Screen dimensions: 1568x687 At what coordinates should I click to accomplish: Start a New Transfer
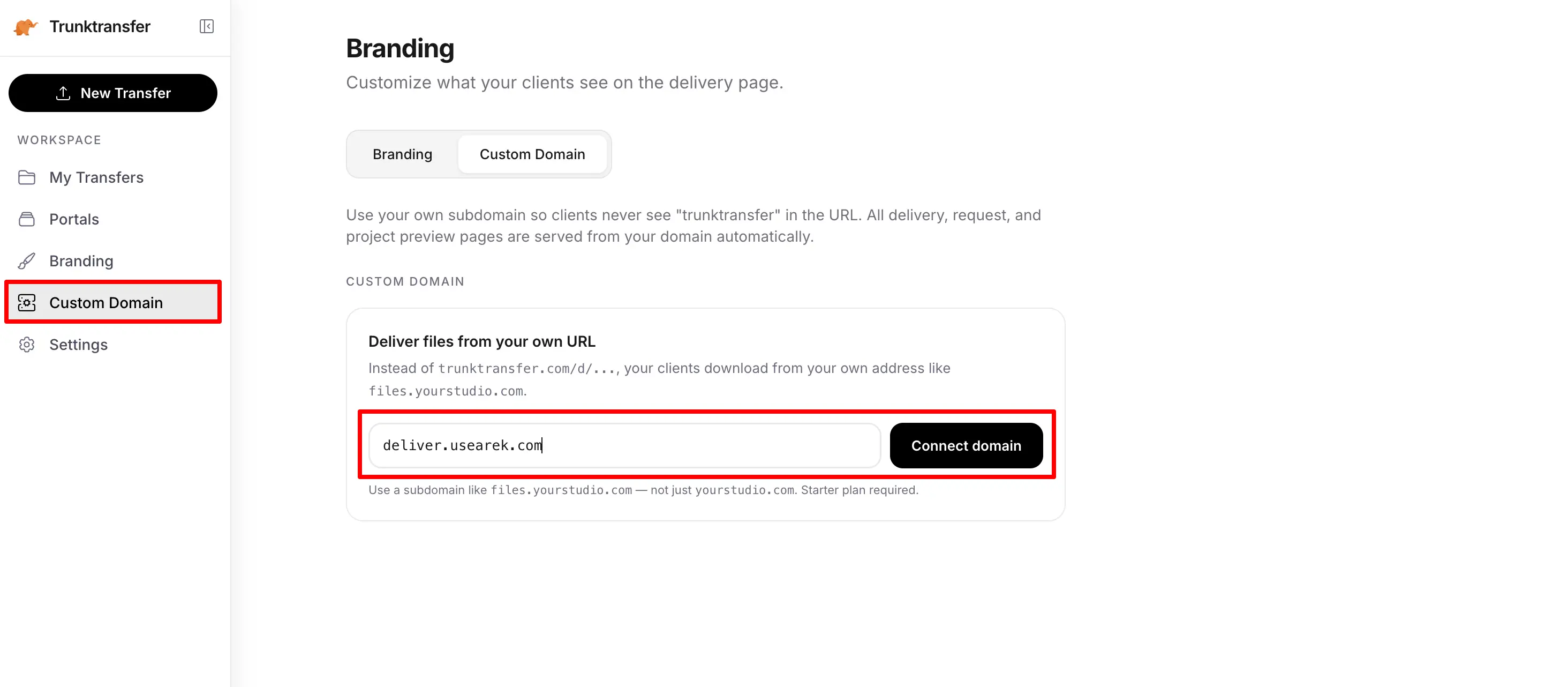click(x=112, y=93)
